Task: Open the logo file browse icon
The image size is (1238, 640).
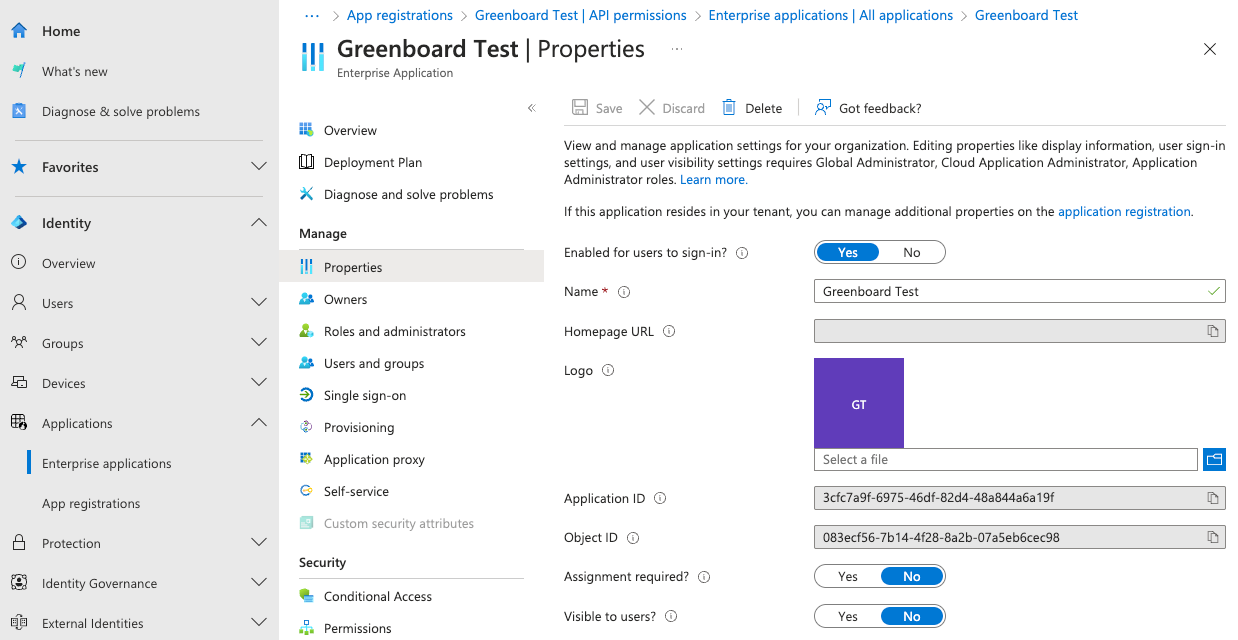Action: click(x=1214, y=459)
